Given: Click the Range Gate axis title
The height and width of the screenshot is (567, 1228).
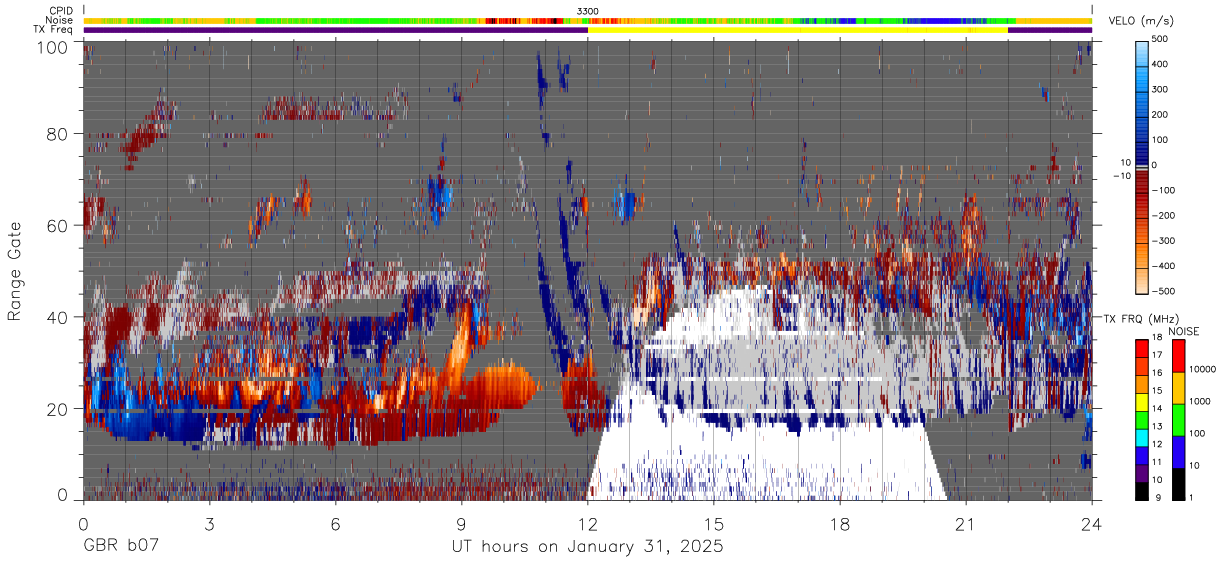Looking at the screenshot, I should [x=15, y=272].
